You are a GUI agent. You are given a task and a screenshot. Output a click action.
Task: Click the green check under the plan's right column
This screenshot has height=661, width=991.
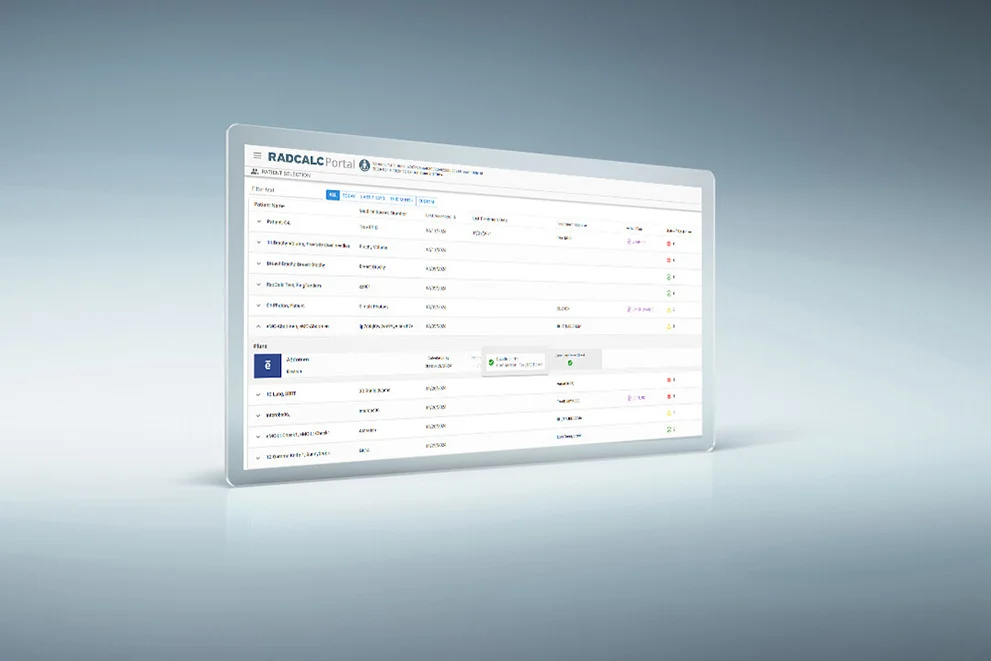coord(570,362)
